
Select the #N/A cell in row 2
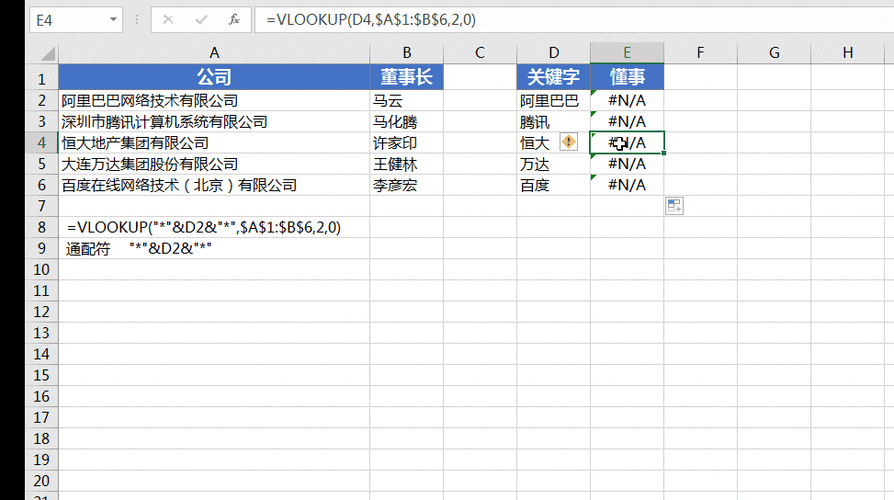point(627,100)
